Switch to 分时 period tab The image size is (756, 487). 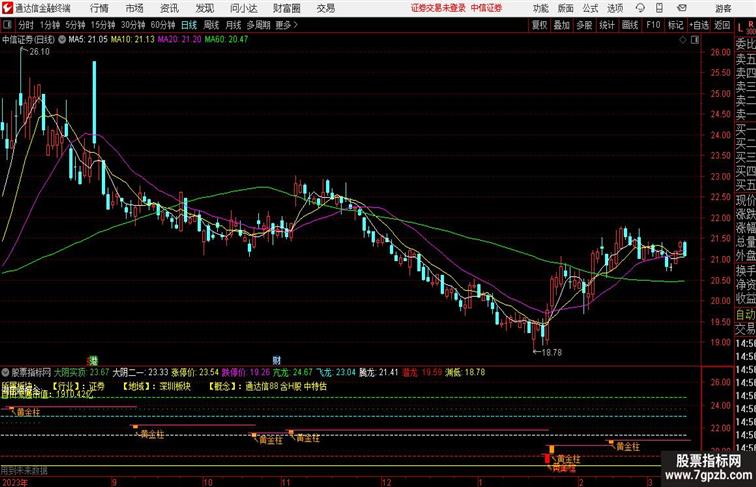[x=26, y=25]
